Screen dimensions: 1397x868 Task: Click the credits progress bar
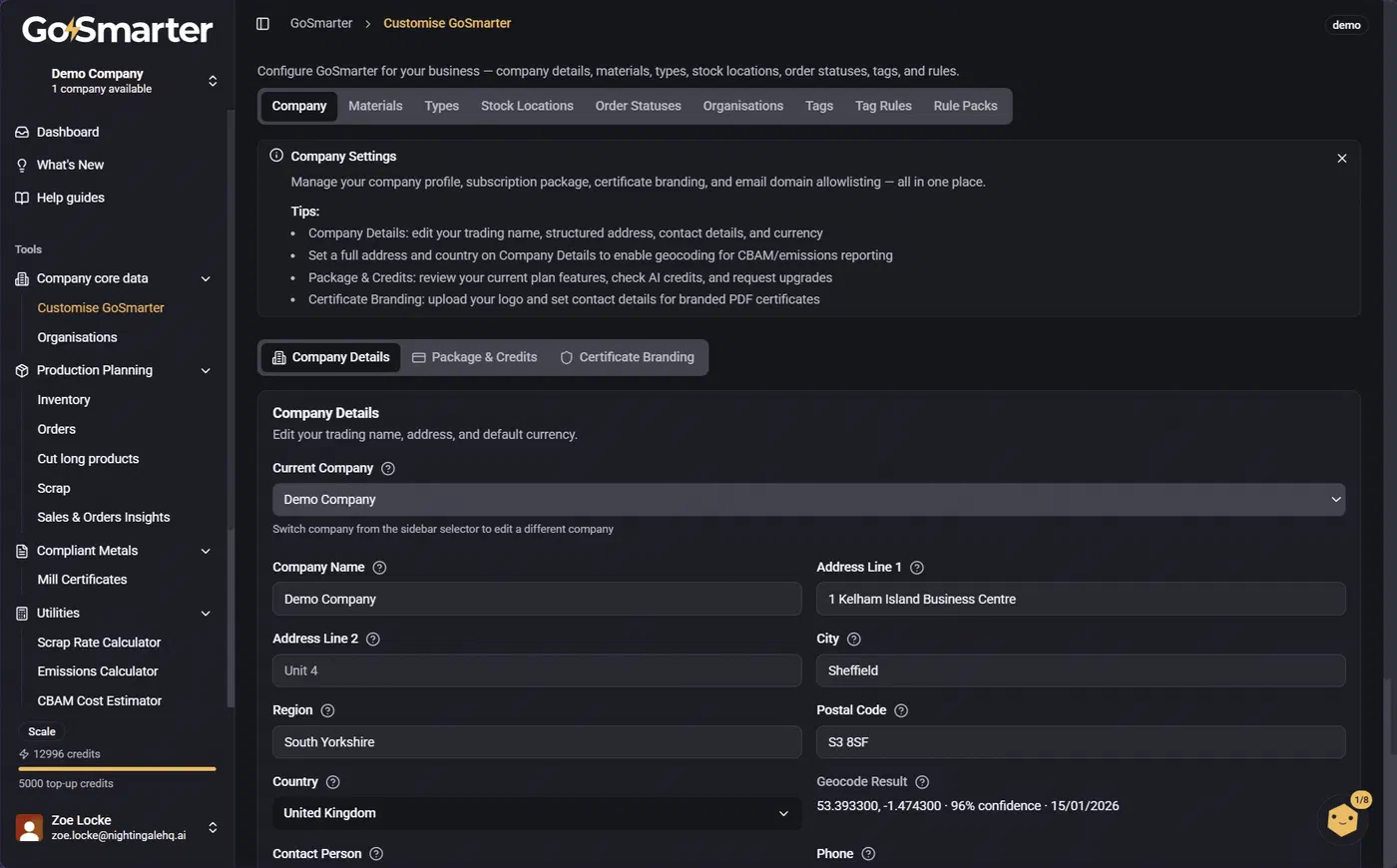coord(118,769)
